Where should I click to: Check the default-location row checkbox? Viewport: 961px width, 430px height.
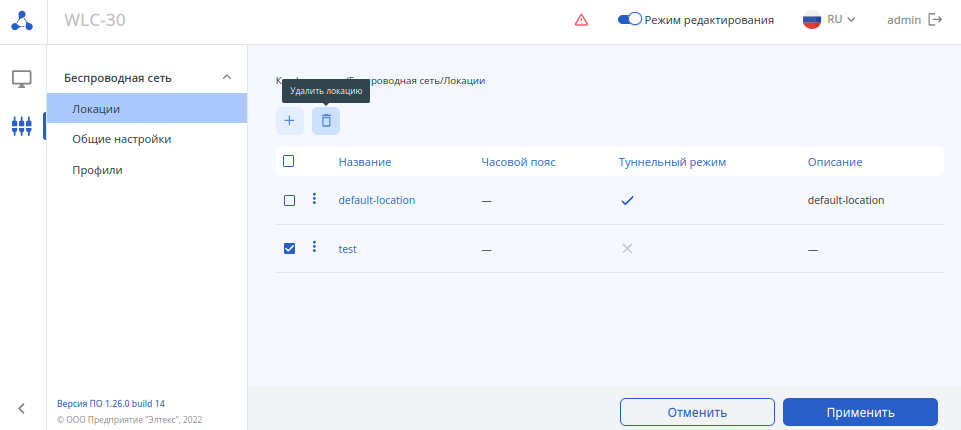coord(289,200)
